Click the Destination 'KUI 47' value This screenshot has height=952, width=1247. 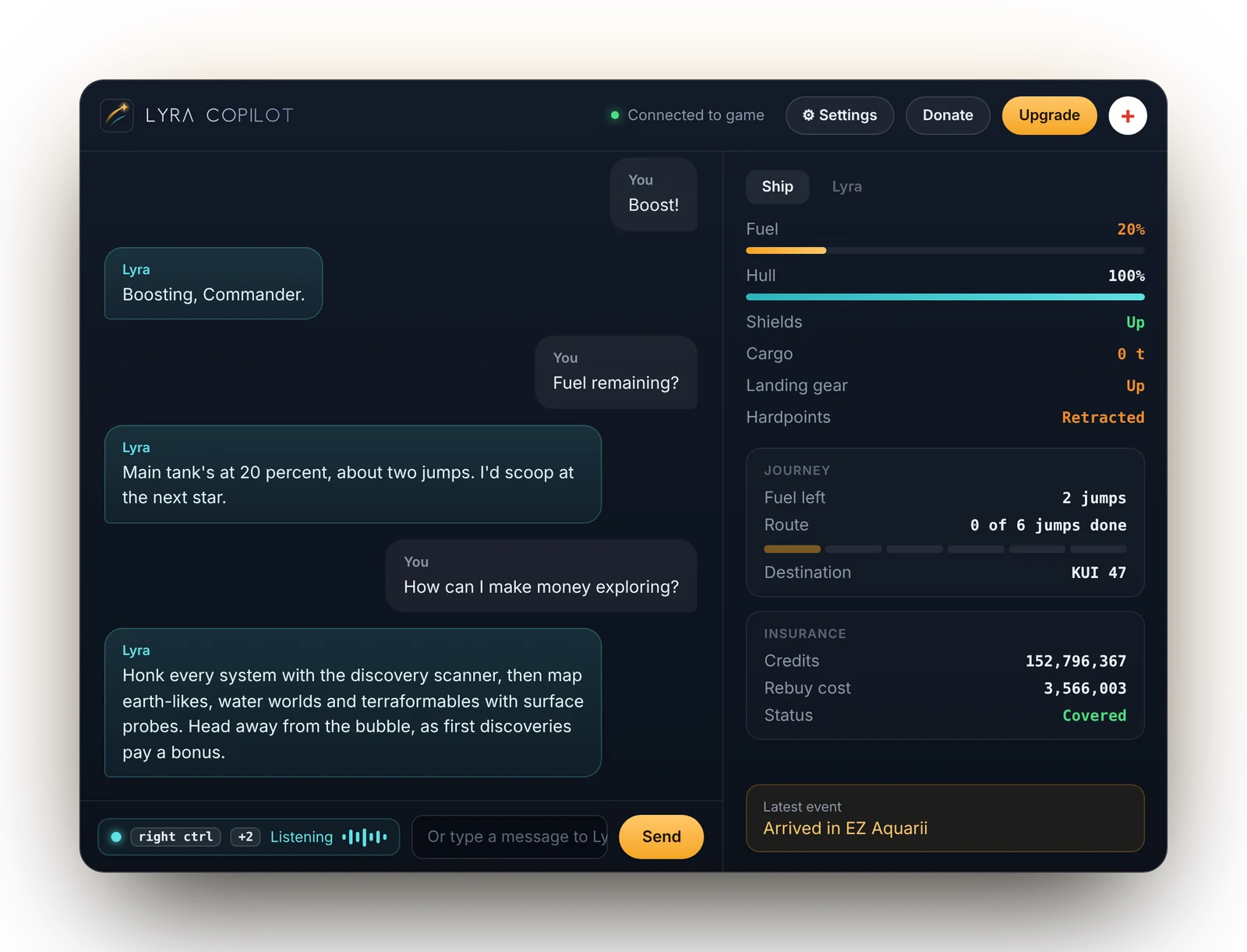pyautogui.click(x=1098, y=573)
